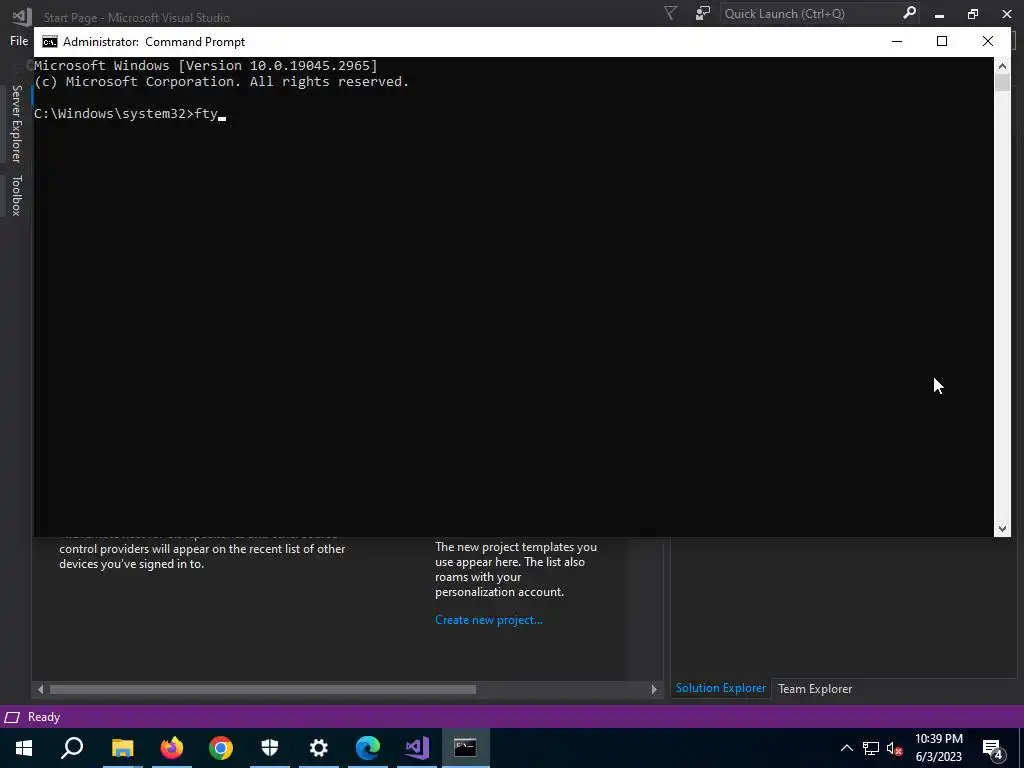Show hidden system tray icons

(x=846, y=748)
